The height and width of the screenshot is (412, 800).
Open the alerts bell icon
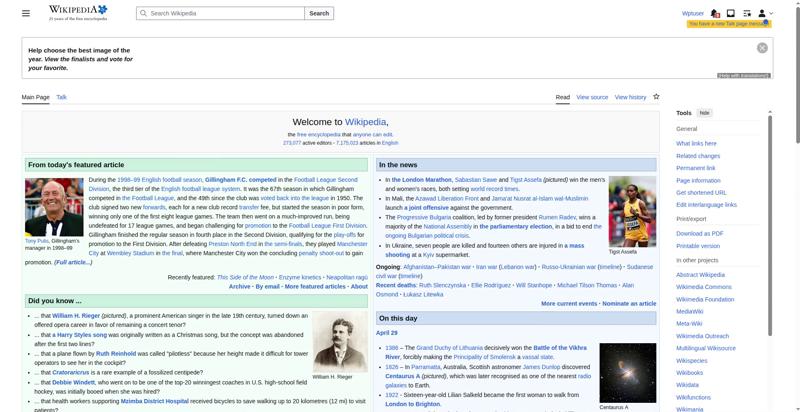click(x=715, y=13)
